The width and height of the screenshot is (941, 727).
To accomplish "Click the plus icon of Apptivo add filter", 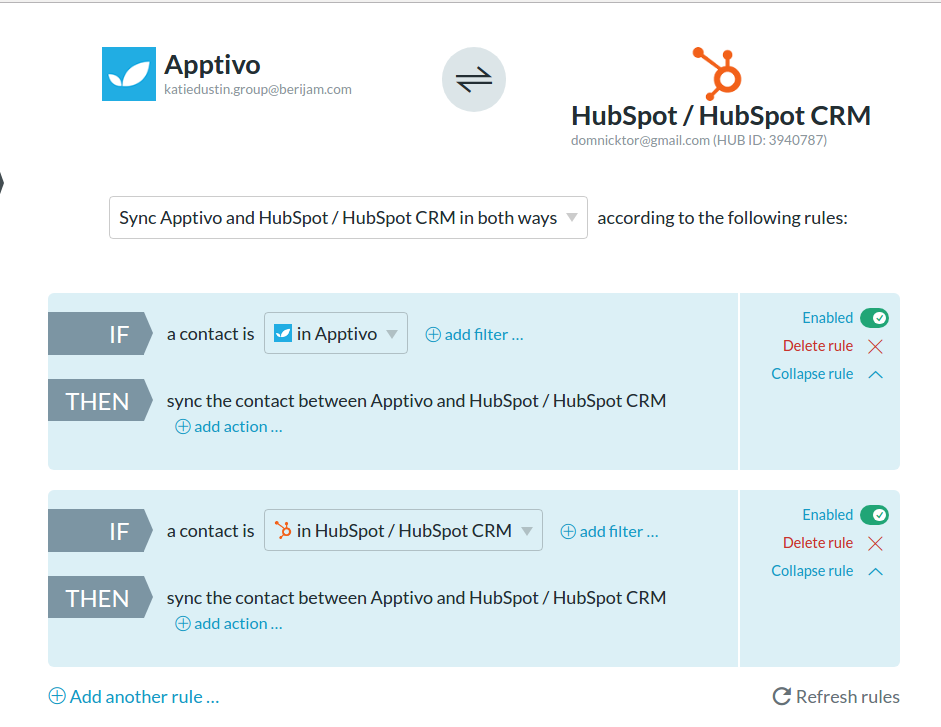I will [433, 334].
